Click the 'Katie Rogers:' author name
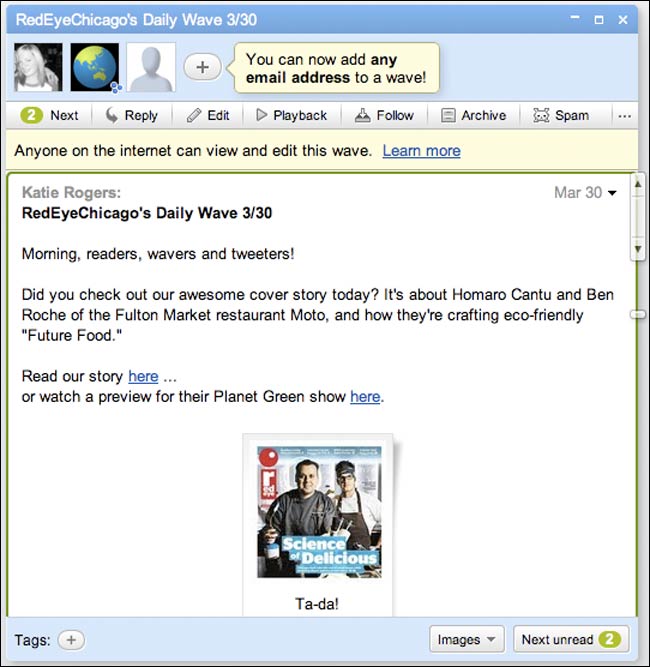 point(71,192)
